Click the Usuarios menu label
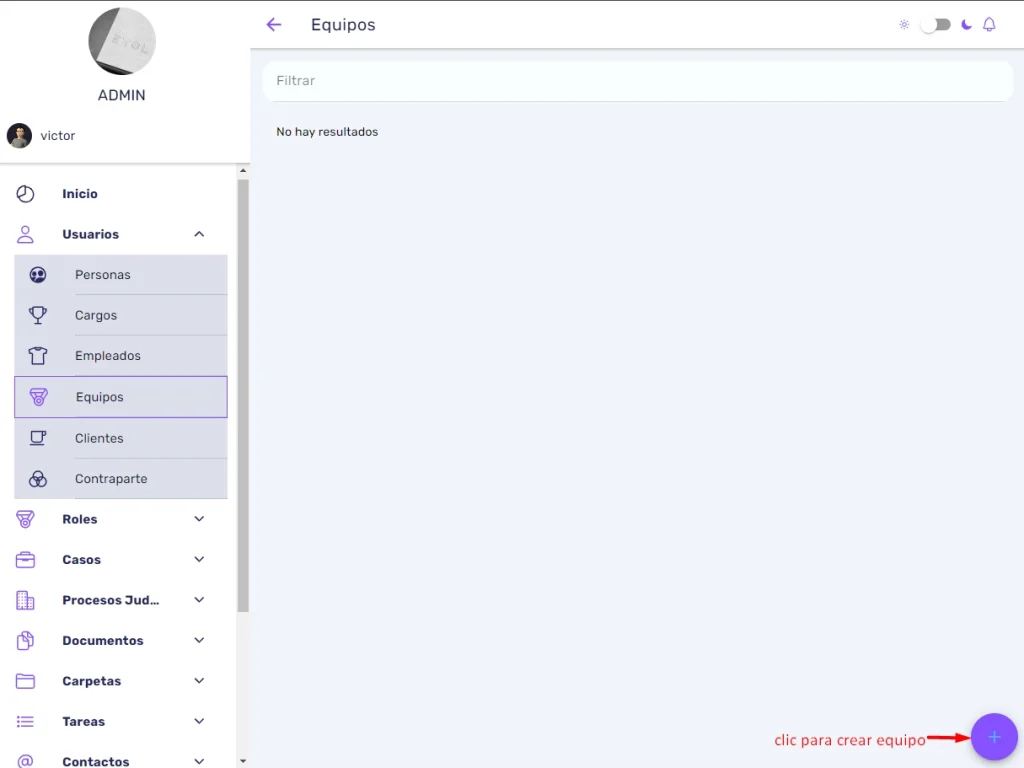The image size is (1024, 768). click(91, 234)
